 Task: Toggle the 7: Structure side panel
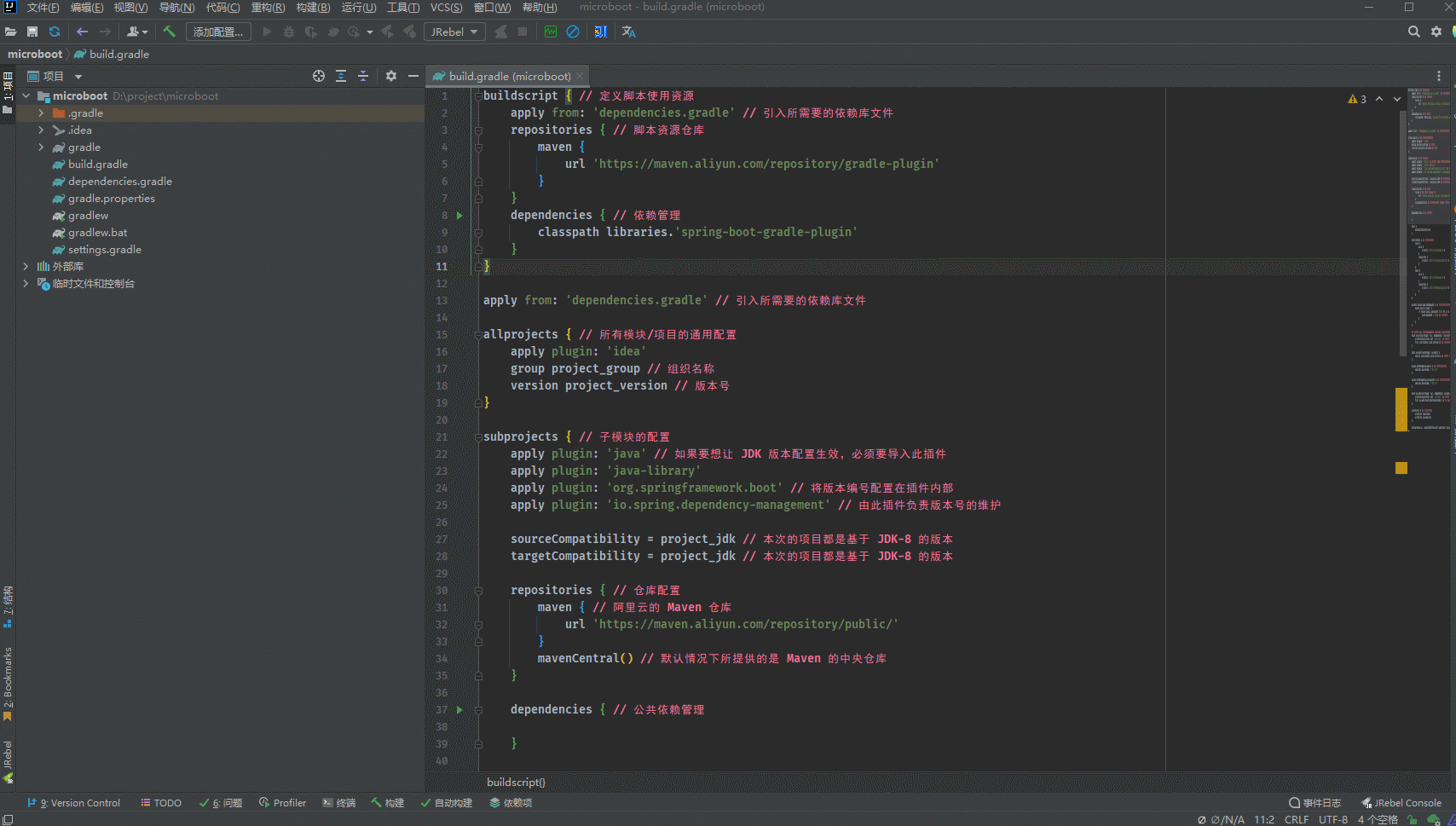pos(8,607)
